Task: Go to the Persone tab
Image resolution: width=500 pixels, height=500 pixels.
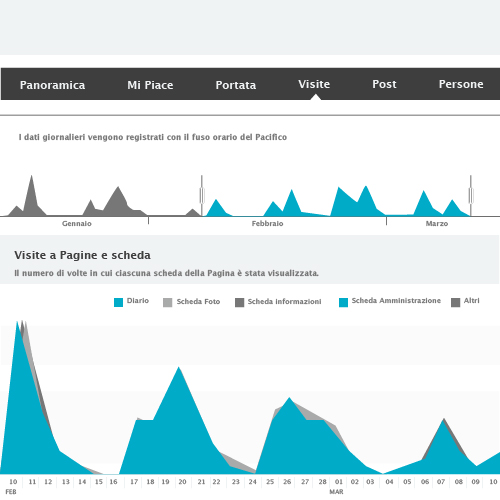Action: click(x=461, y=84)
